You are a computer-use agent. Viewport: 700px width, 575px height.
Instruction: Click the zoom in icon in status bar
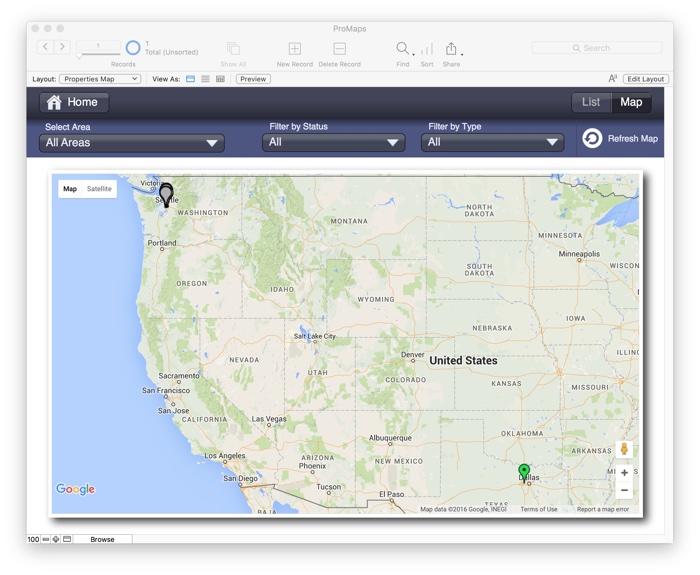tap(56, 539)
